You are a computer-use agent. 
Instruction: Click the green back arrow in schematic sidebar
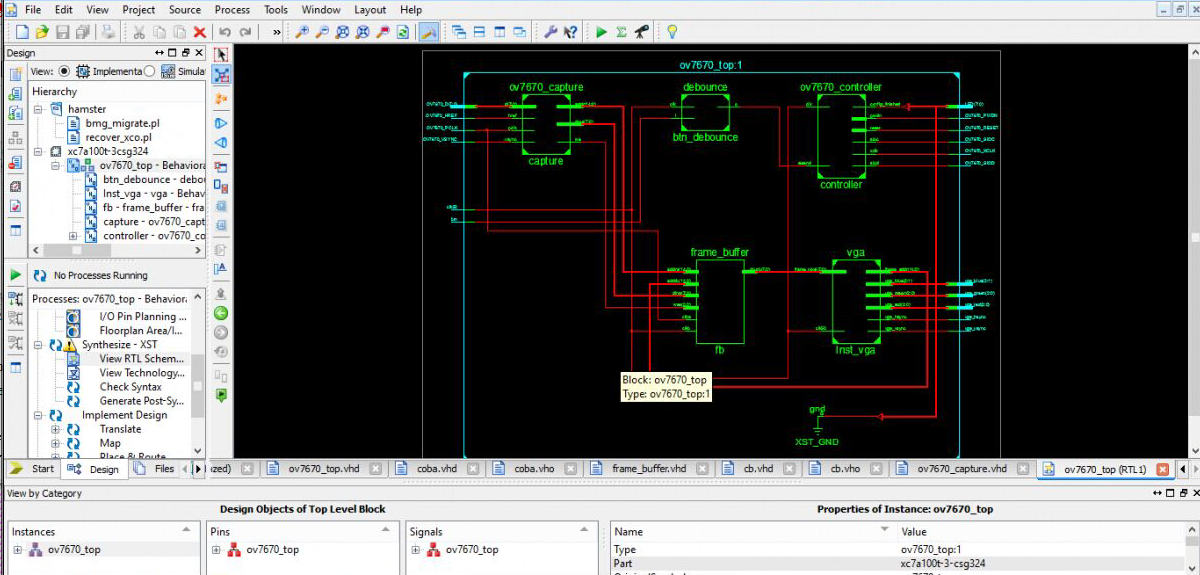pyautogui.click(x=221, y=313)
